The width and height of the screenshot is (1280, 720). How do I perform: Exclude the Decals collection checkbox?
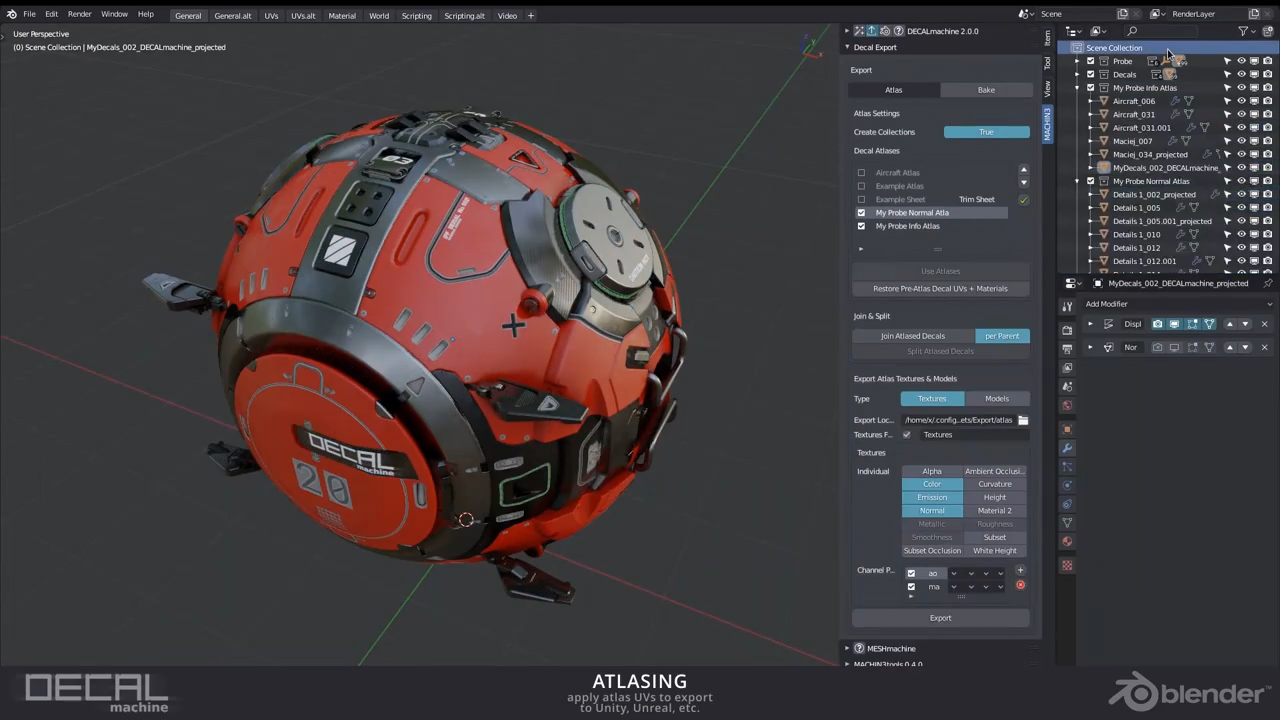point(1090,74)
